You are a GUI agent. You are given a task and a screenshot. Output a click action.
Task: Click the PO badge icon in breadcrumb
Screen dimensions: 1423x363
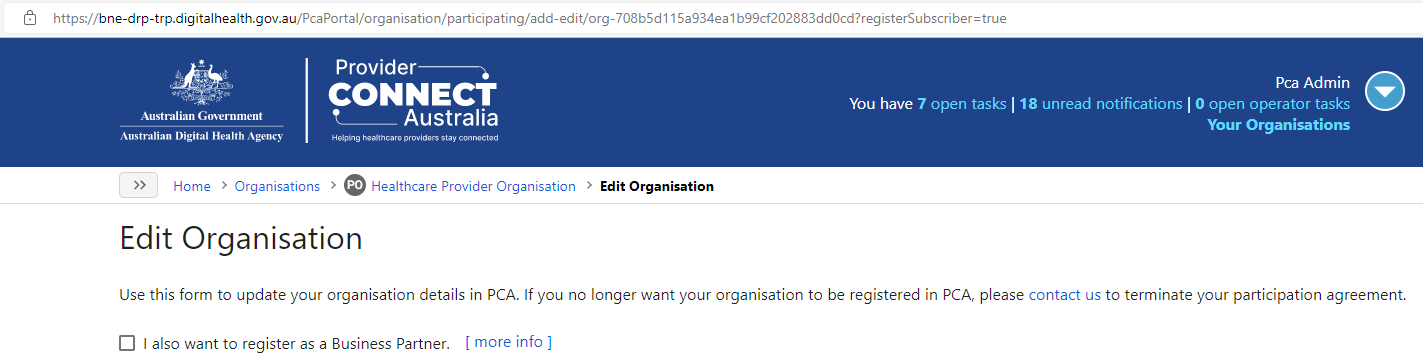pos(355,186)
